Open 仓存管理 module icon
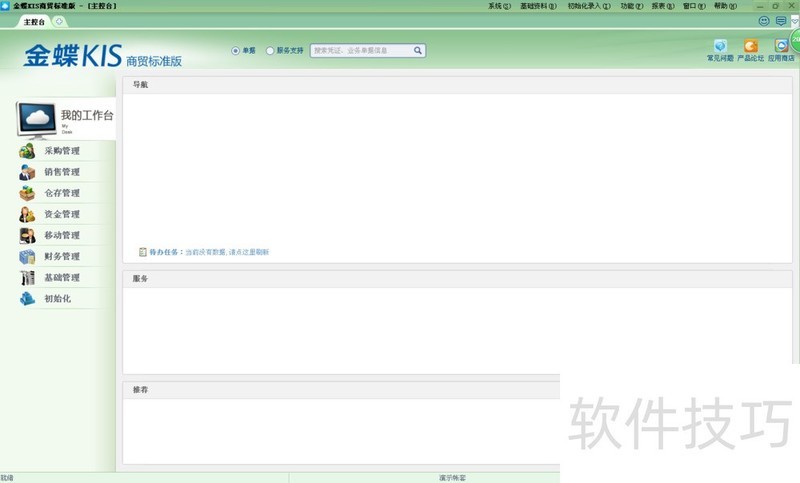The height and width of the screenshot is (483, 800). 27,193
